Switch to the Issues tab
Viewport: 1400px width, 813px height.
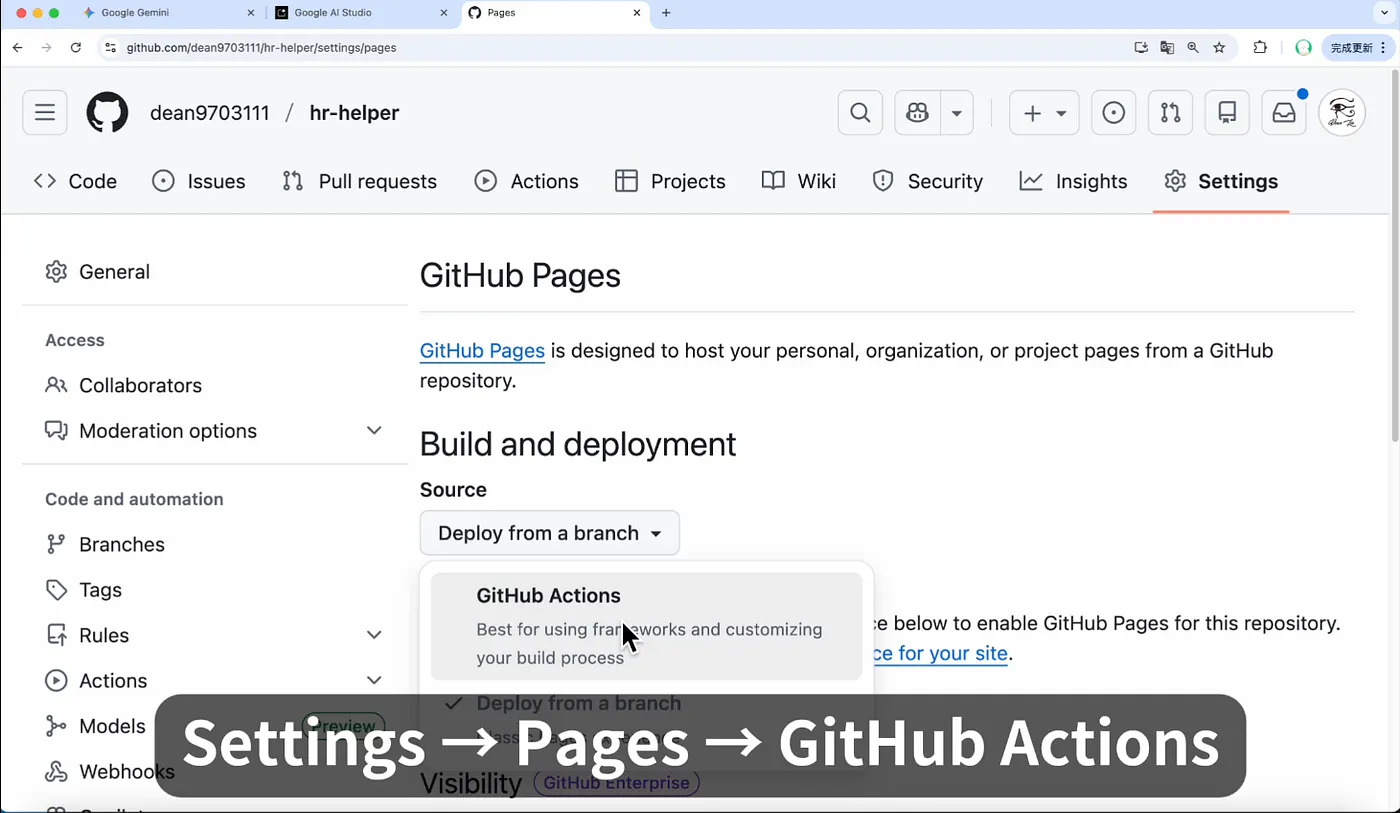coord(198,181)
